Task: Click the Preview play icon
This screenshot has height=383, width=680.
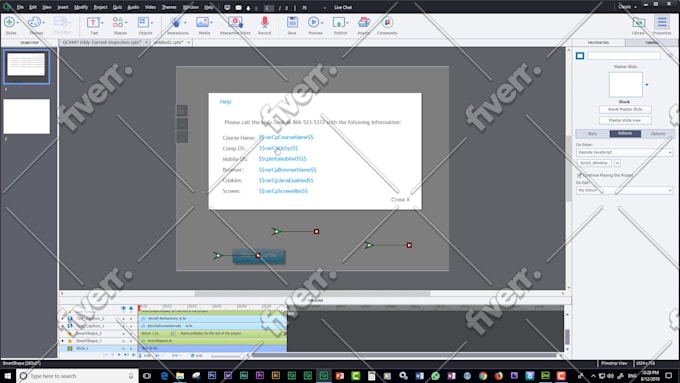Action: coord(313,22)
